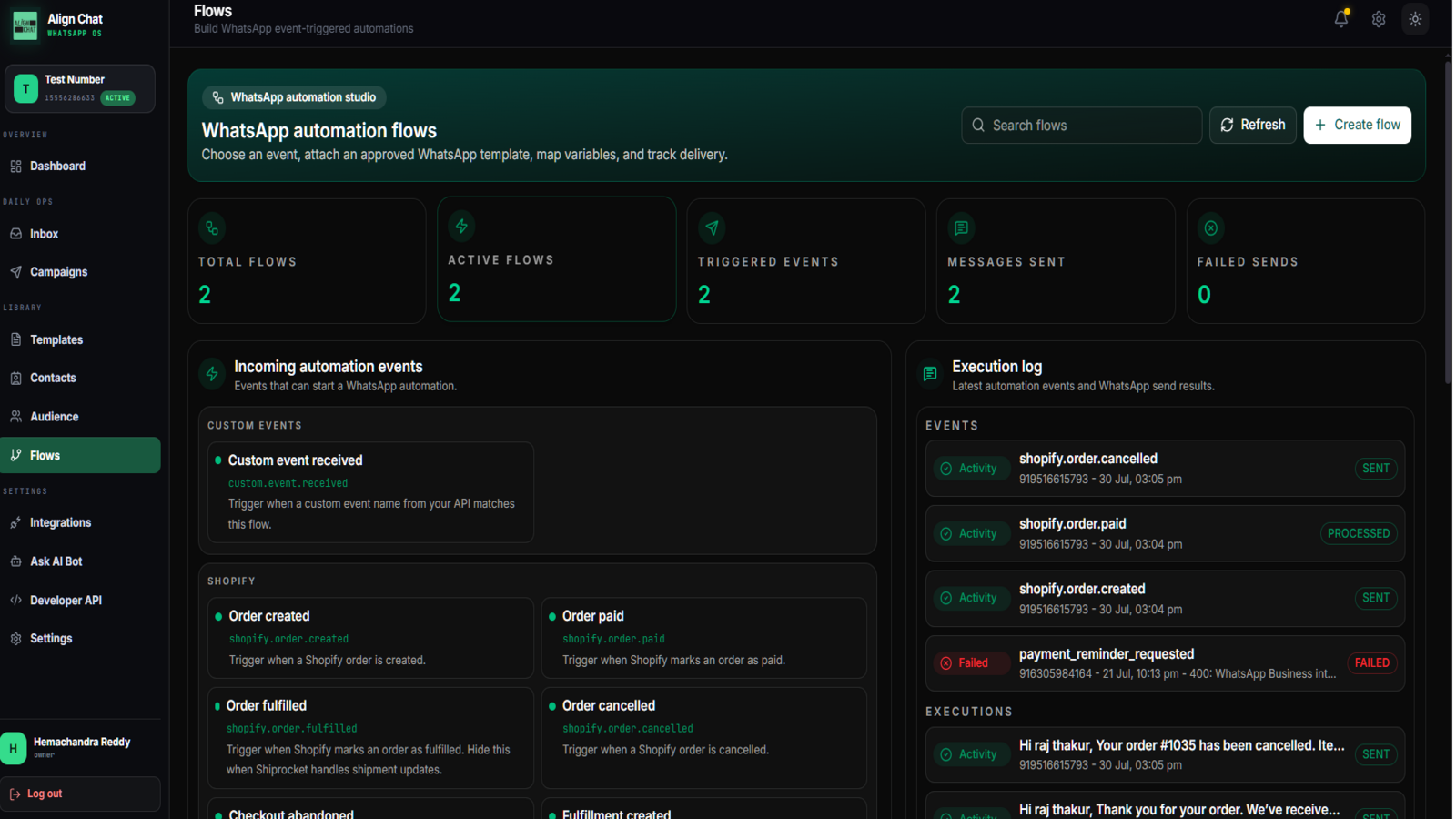Click the sidebar Settings gear icon
Viewport: 1456px width, 819px height.
(15, 639)
